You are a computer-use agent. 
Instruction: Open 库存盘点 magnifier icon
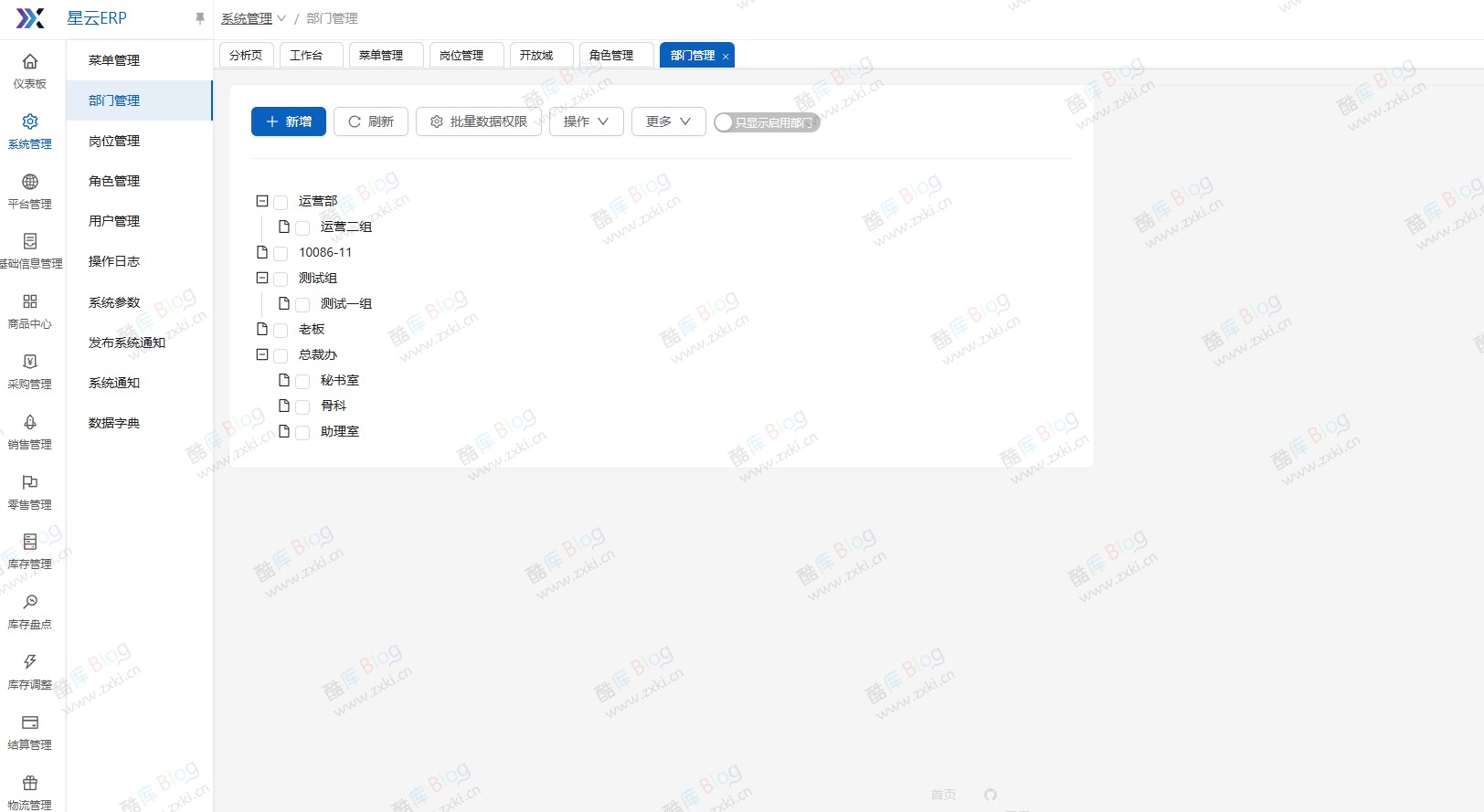(x=30, y=602)
